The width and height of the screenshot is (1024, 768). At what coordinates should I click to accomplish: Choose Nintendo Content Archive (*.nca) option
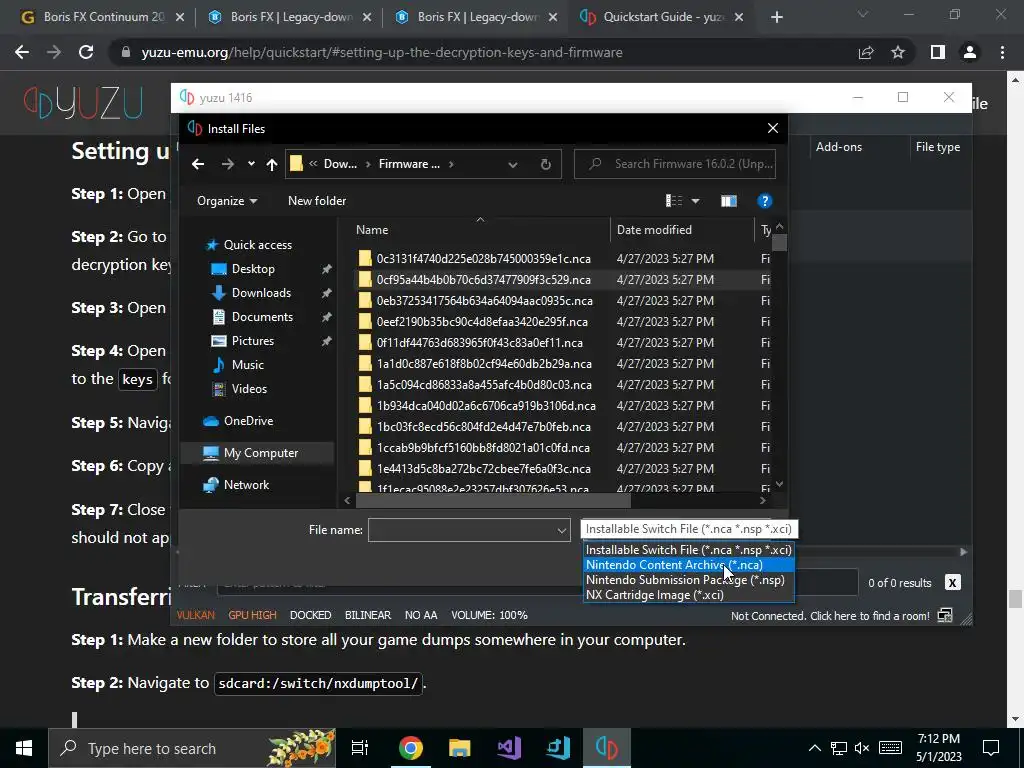tap(688, 565)
